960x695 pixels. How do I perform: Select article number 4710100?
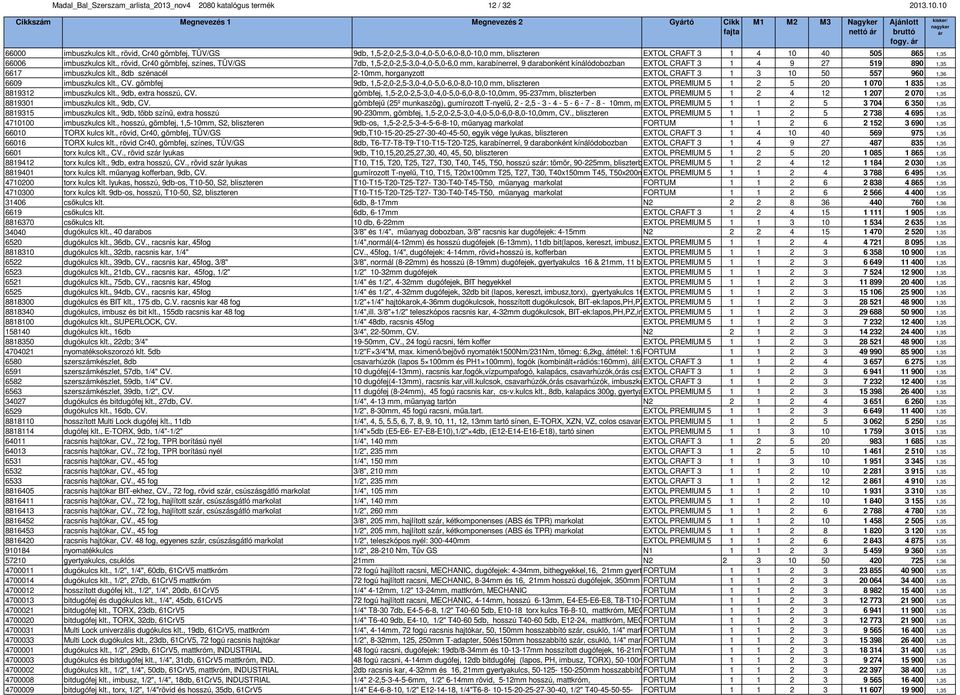pyautogui.click(x=20, y=123)
